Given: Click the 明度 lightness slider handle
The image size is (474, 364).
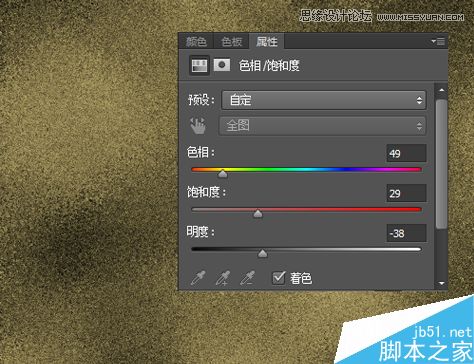Looking at the screenshot, I should click(x=263, y=254).
